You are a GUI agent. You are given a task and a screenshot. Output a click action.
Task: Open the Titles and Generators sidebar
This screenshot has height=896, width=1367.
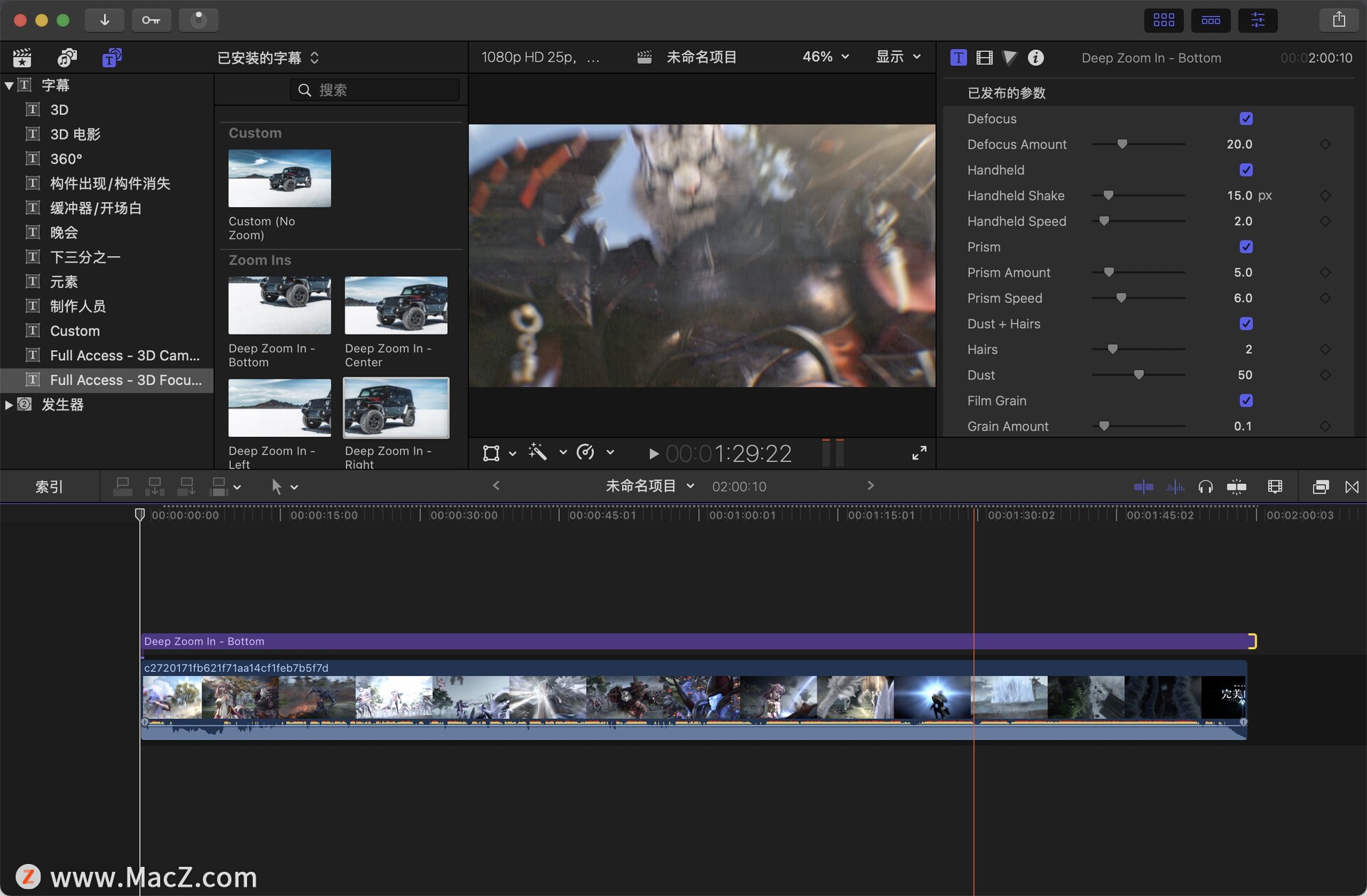click(x=112, y=58)
